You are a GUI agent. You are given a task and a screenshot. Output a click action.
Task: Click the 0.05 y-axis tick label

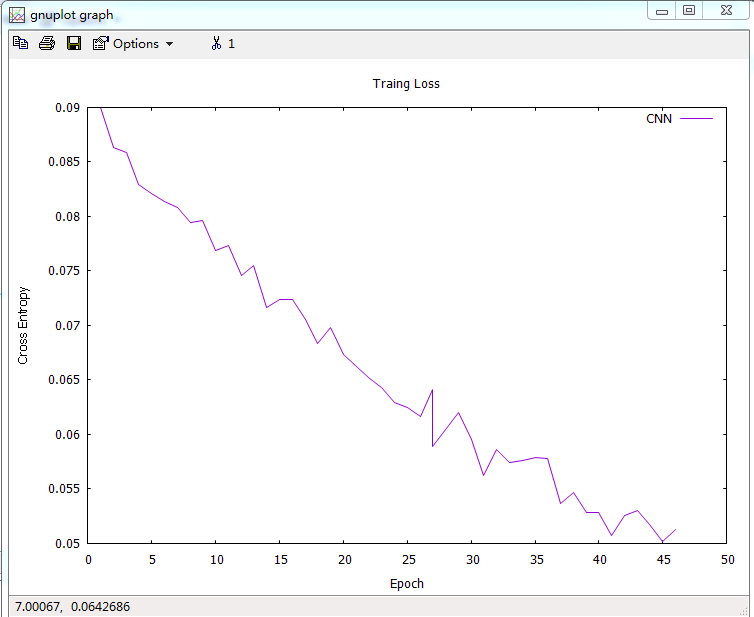67,543
